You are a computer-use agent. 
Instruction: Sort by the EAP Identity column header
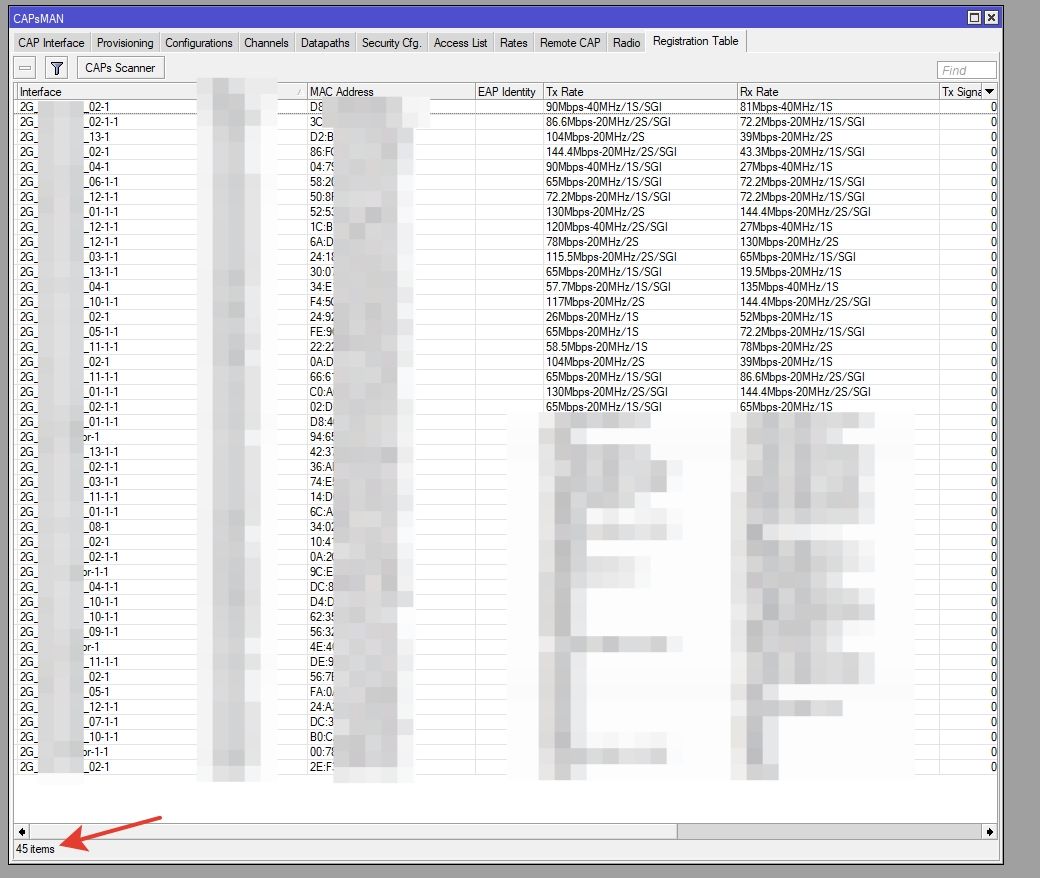click(x=508, y=92)
